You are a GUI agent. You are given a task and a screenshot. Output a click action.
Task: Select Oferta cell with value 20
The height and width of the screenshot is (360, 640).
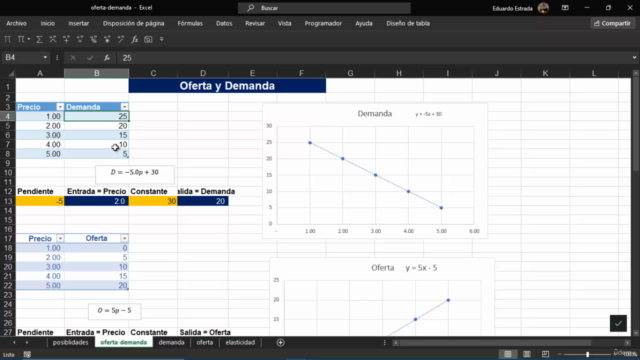click(96, 285)
